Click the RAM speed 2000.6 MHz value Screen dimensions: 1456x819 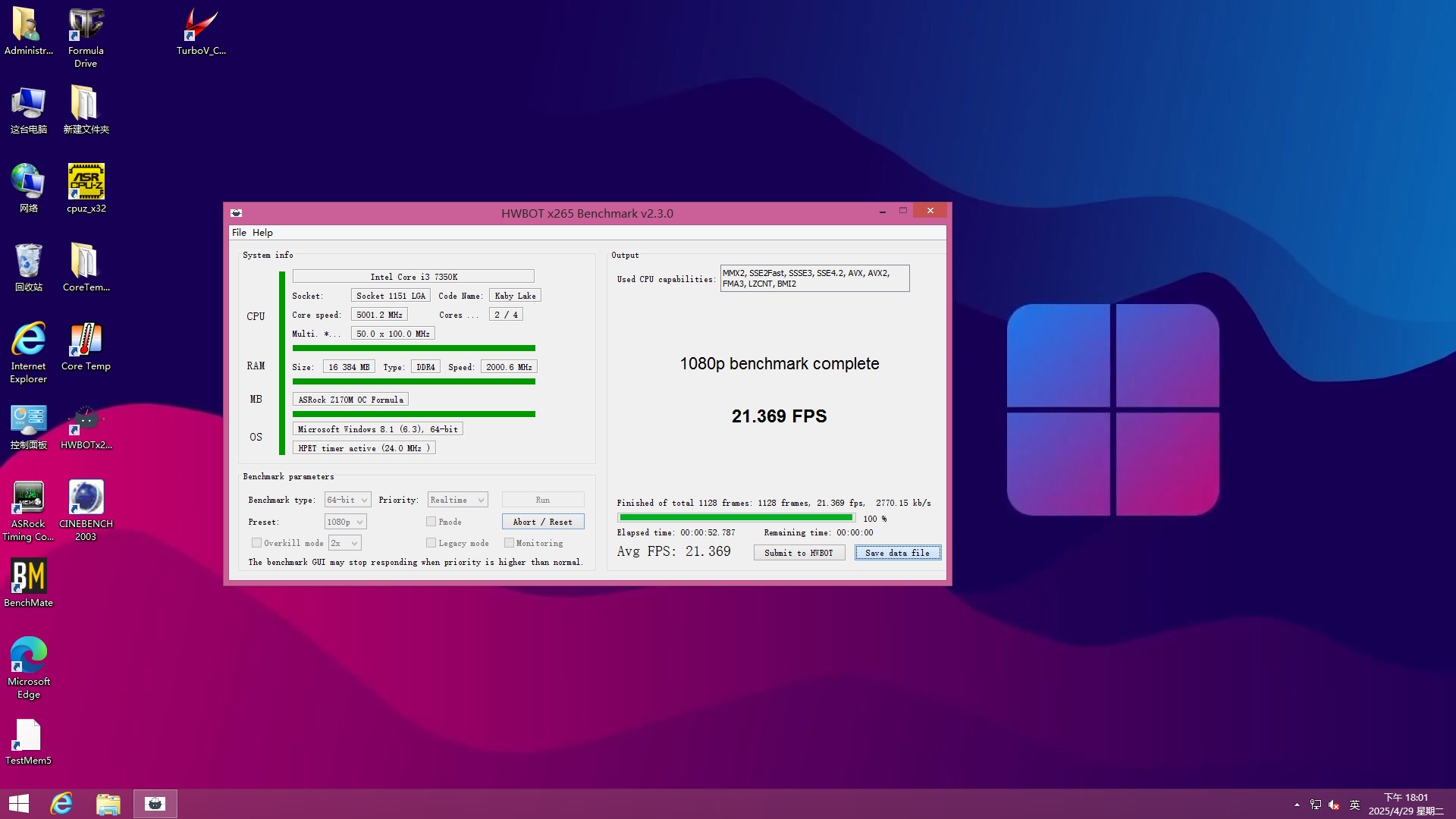[509, 367]
